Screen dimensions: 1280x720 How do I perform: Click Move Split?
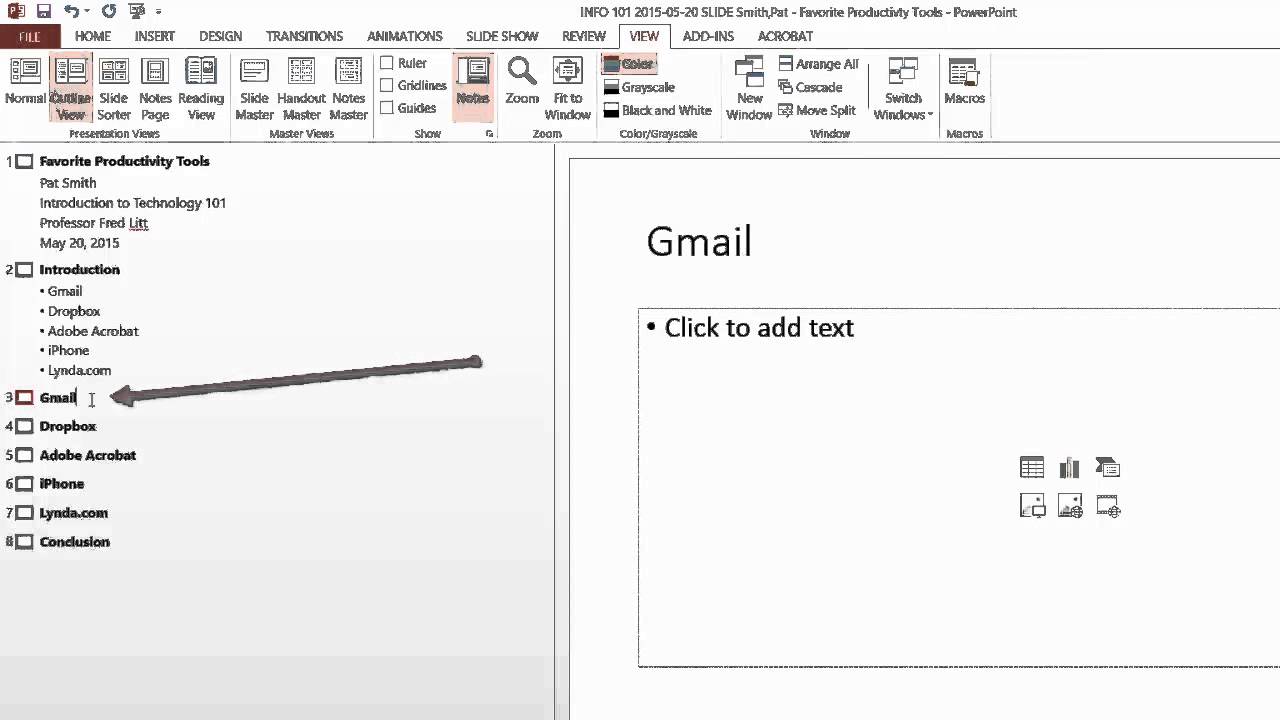(x=816, y=110)
